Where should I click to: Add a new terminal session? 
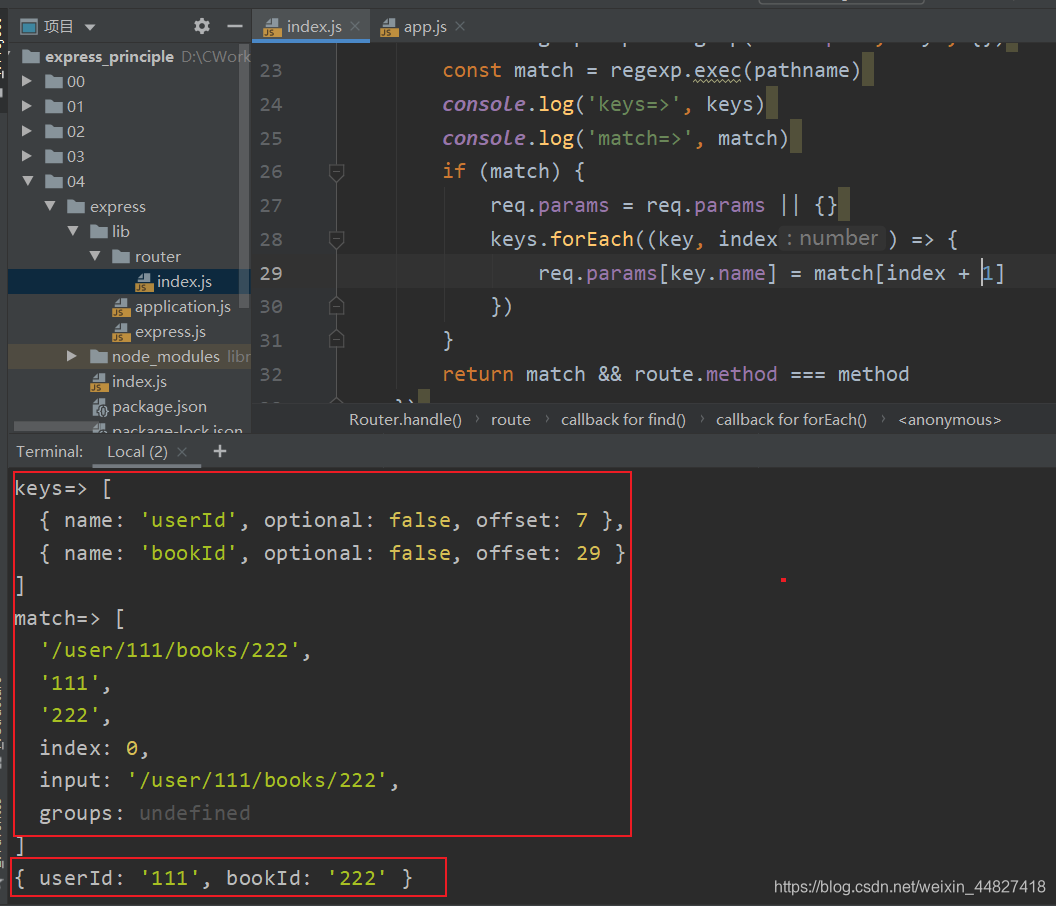(x=220, y=451)
